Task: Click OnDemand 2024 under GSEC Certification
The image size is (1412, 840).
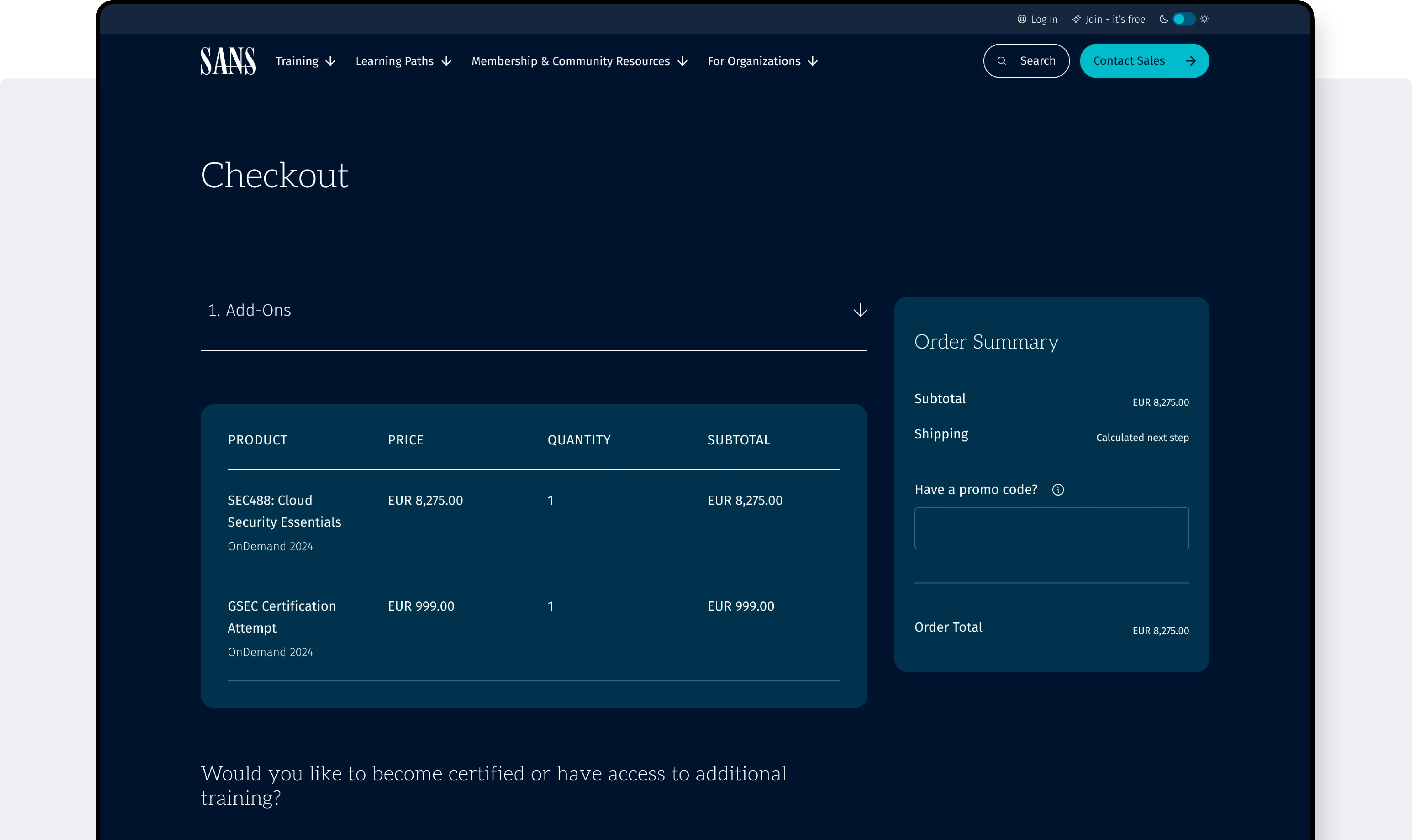Action: click(270, 652)
